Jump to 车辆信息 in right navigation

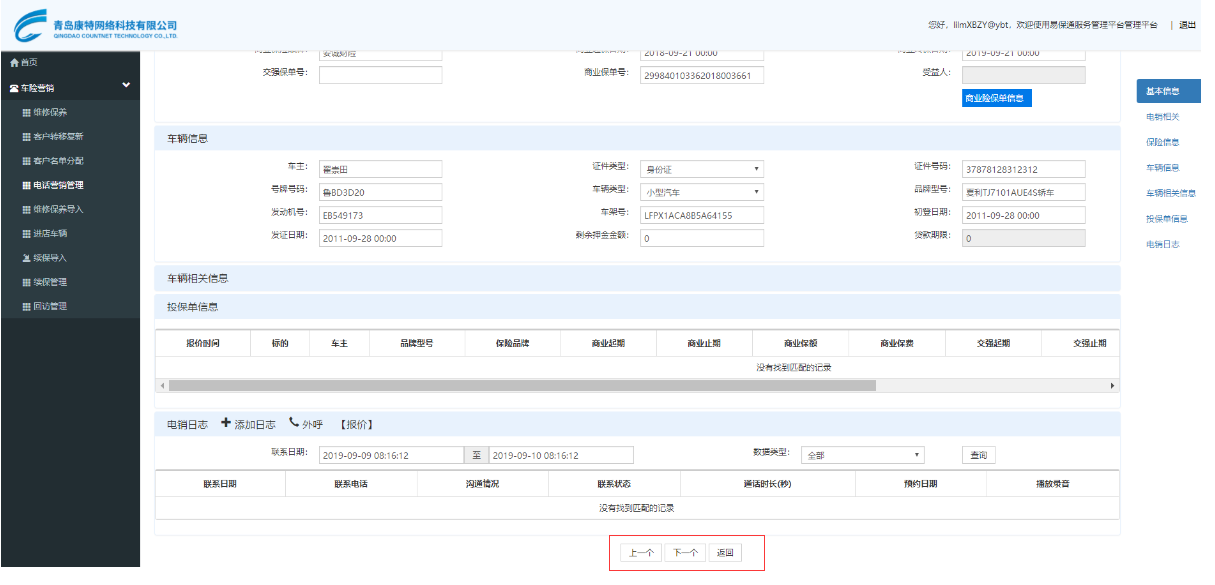(1163, 167)
